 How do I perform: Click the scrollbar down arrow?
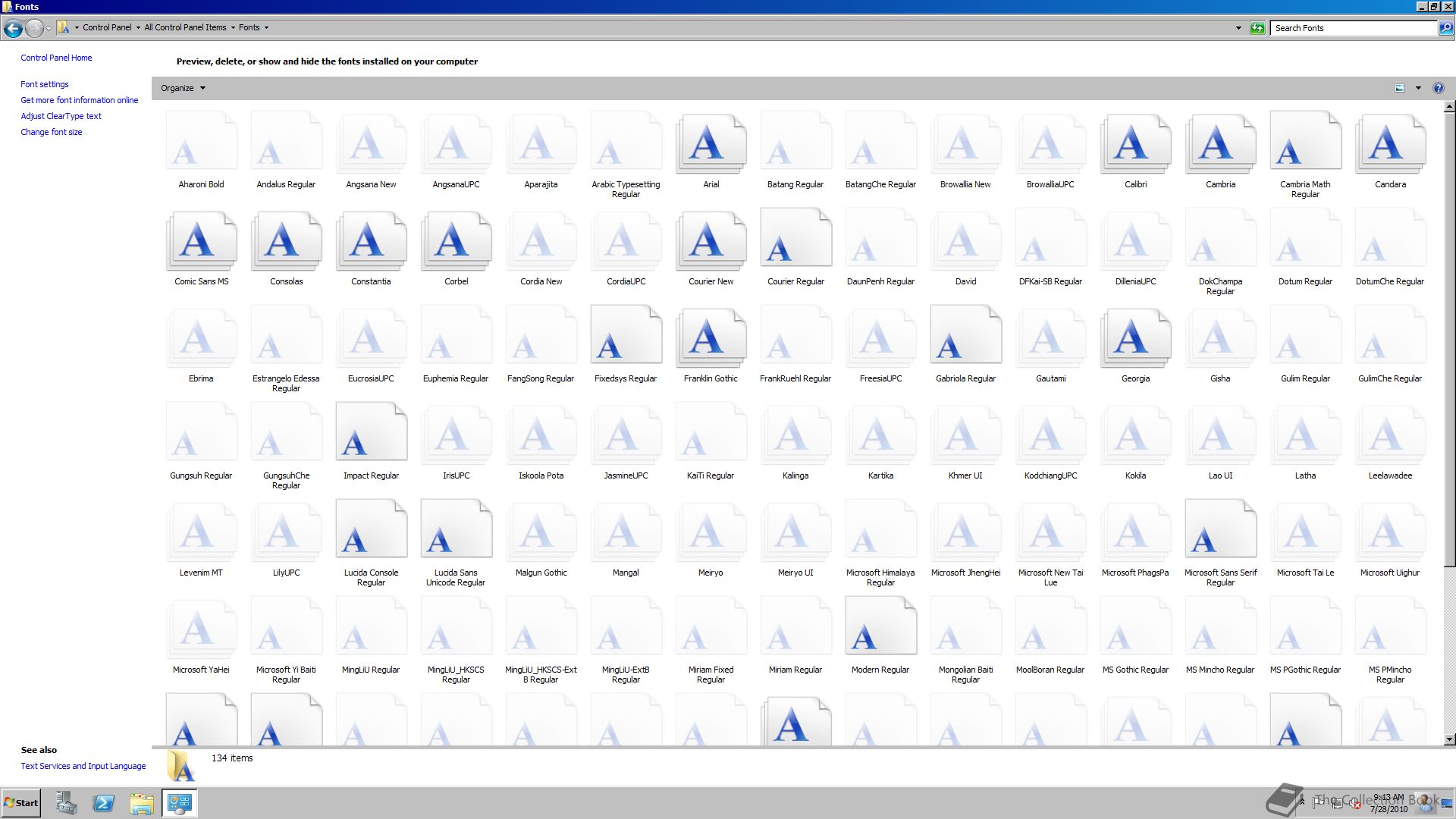1449,739
